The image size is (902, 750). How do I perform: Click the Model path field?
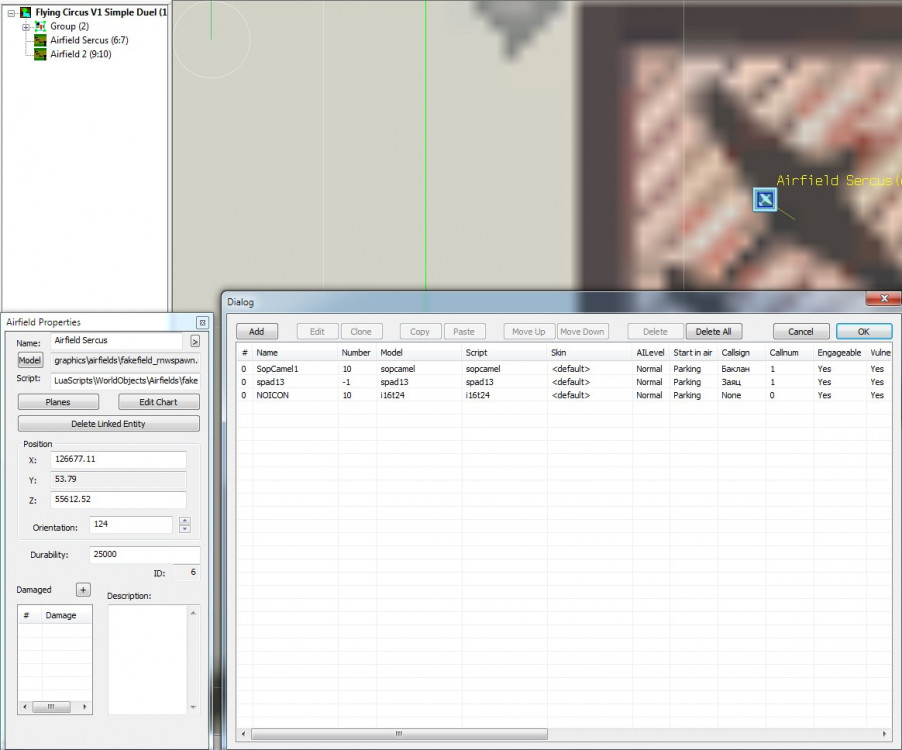click(126, 361)
